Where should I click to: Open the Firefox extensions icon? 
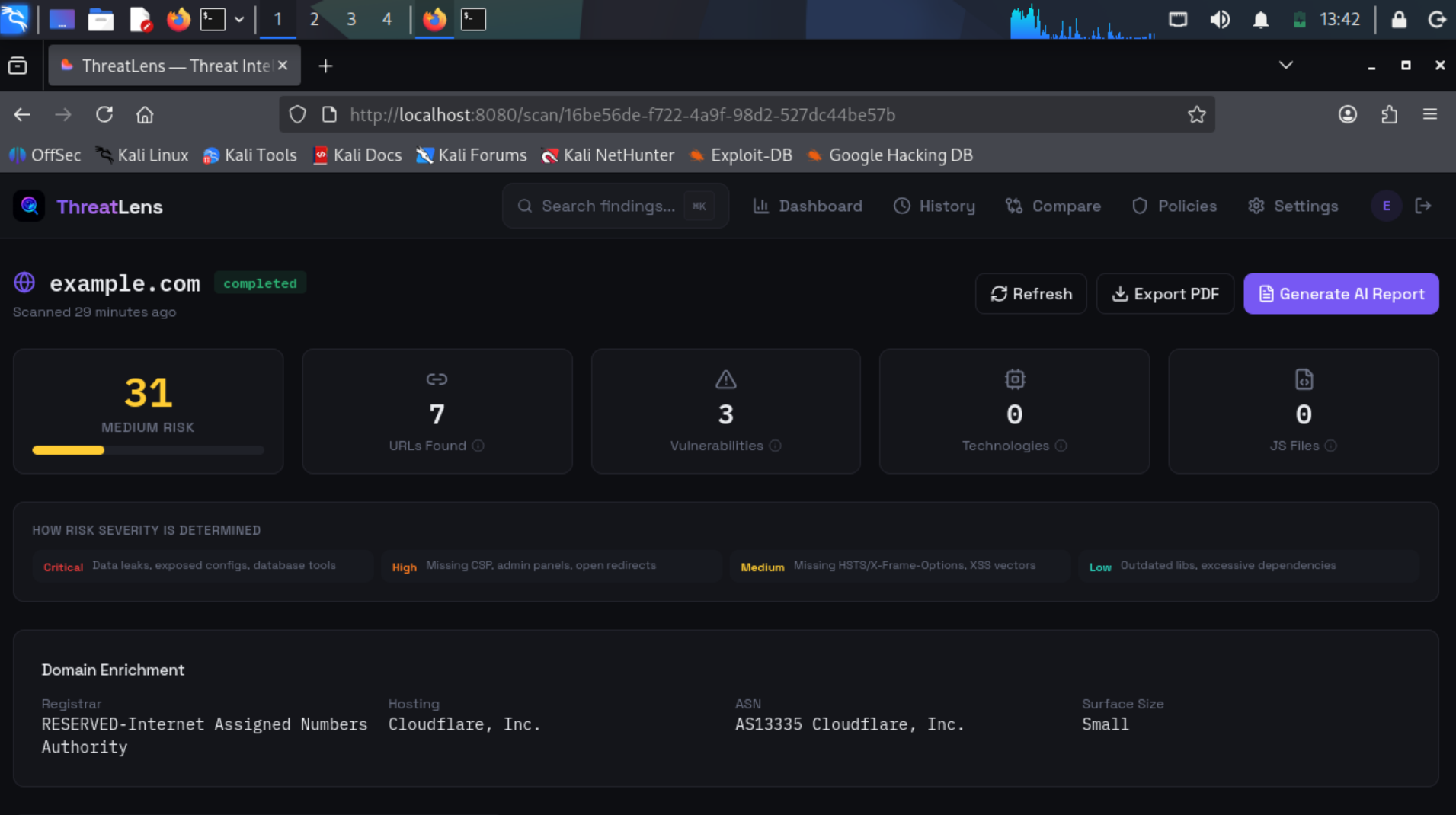(x=1389, y=115)
